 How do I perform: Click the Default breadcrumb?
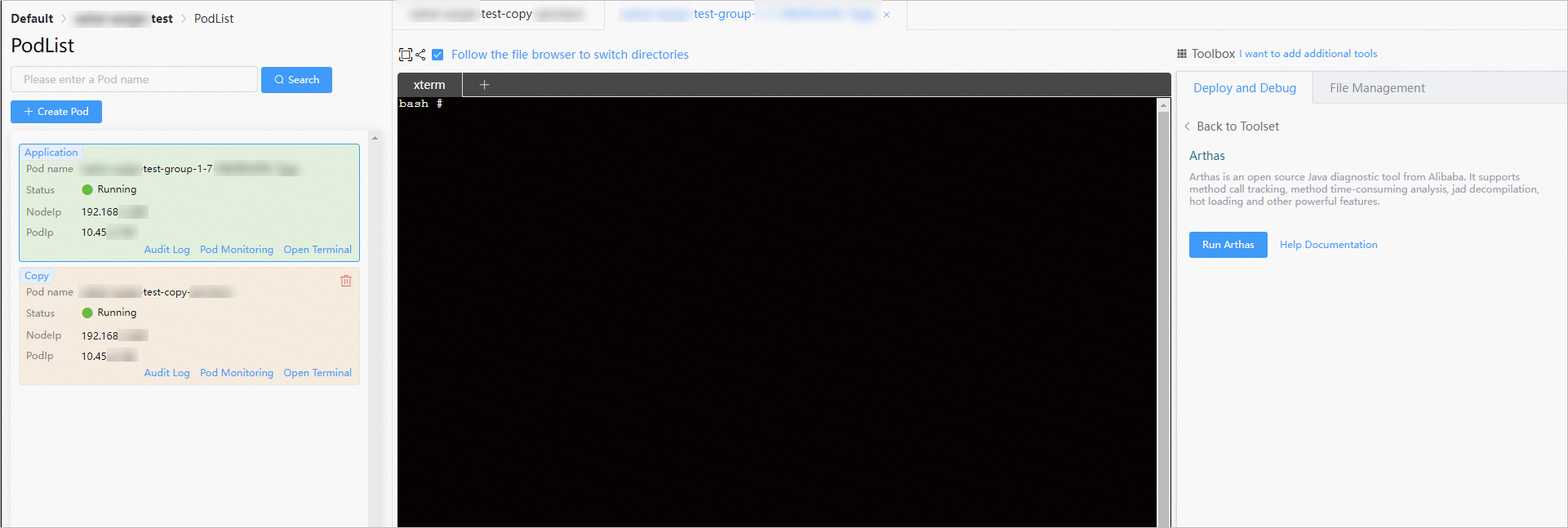coord(32,19)
